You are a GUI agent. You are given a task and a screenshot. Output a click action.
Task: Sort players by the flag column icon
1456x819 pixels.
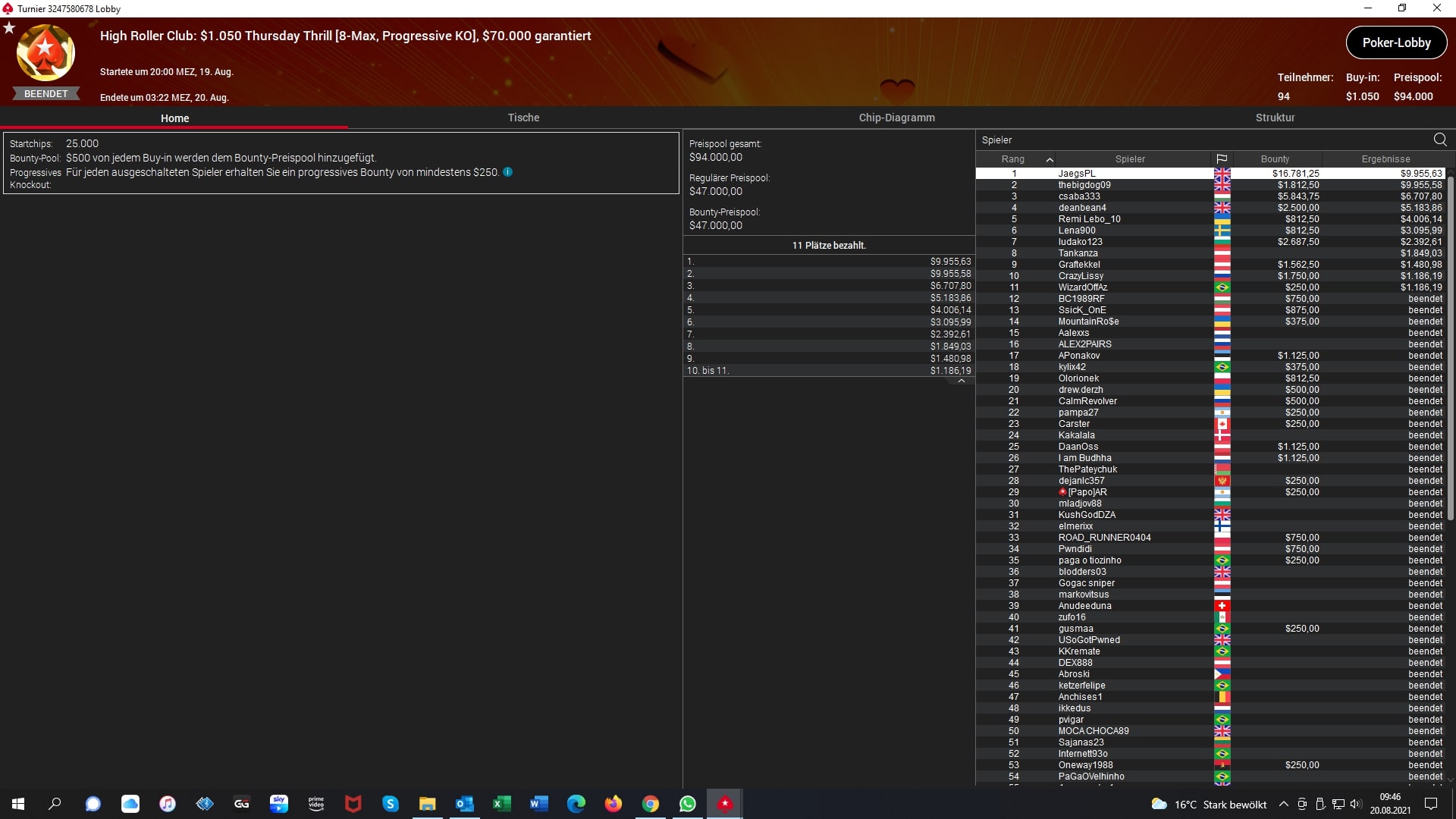point(1222,159)
